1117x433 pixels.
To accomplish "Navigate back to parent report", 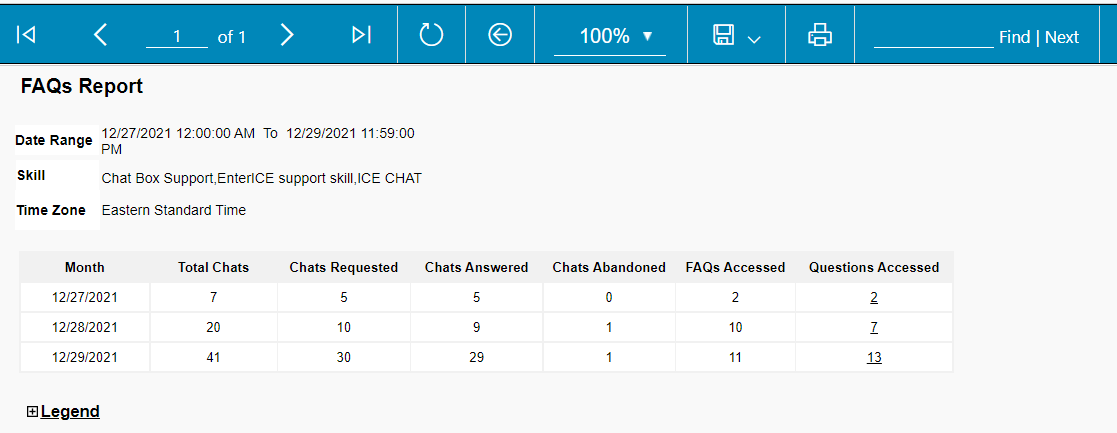I will coord(500,35).
